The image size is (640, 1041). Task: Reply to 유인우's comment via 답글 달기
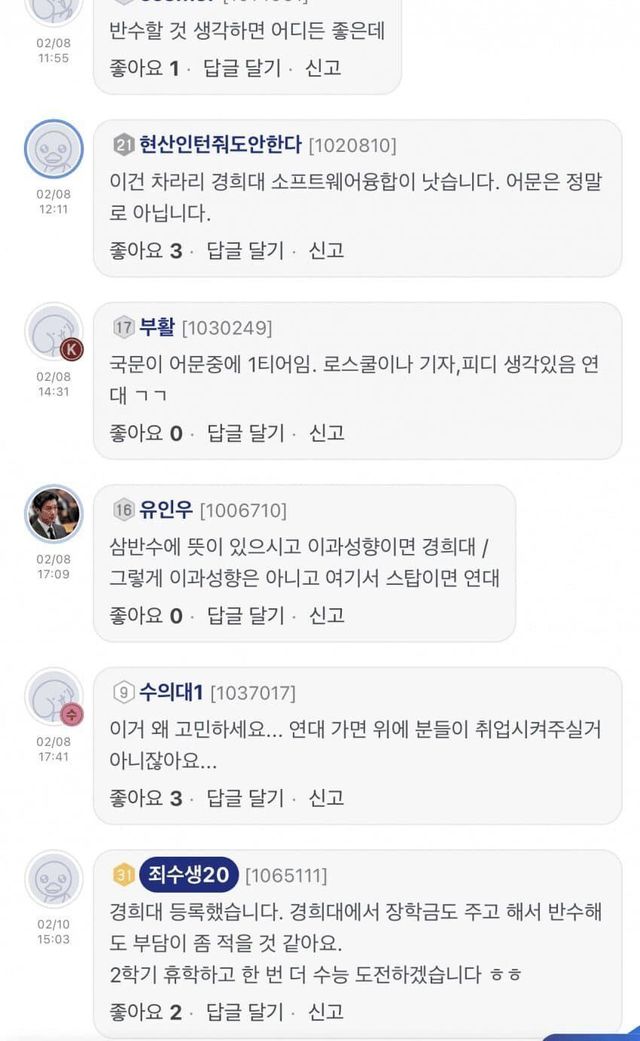tap(245, 615)
